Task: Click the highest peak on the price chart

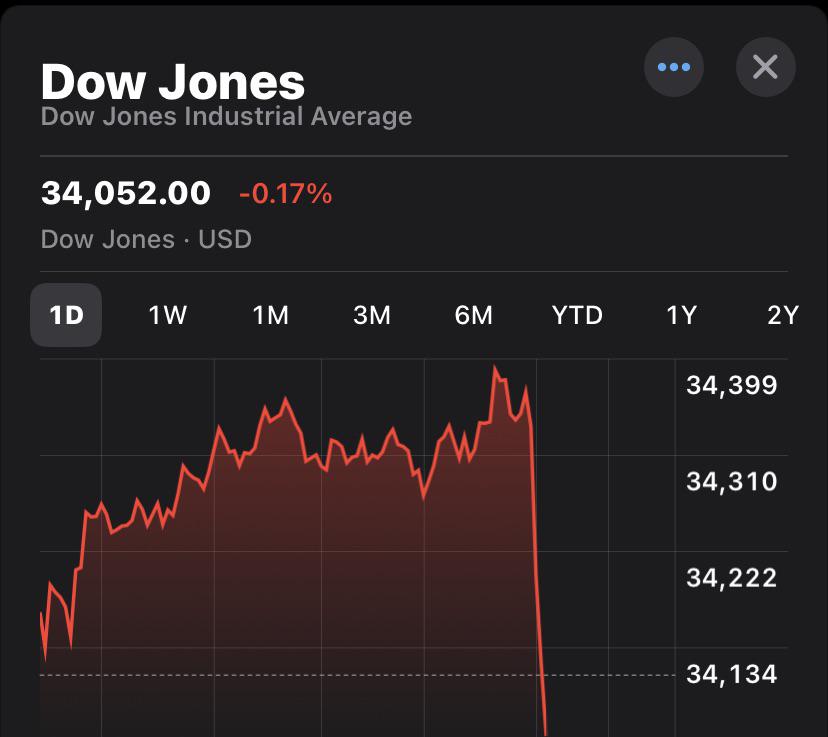Action: (x=495, y=368)
